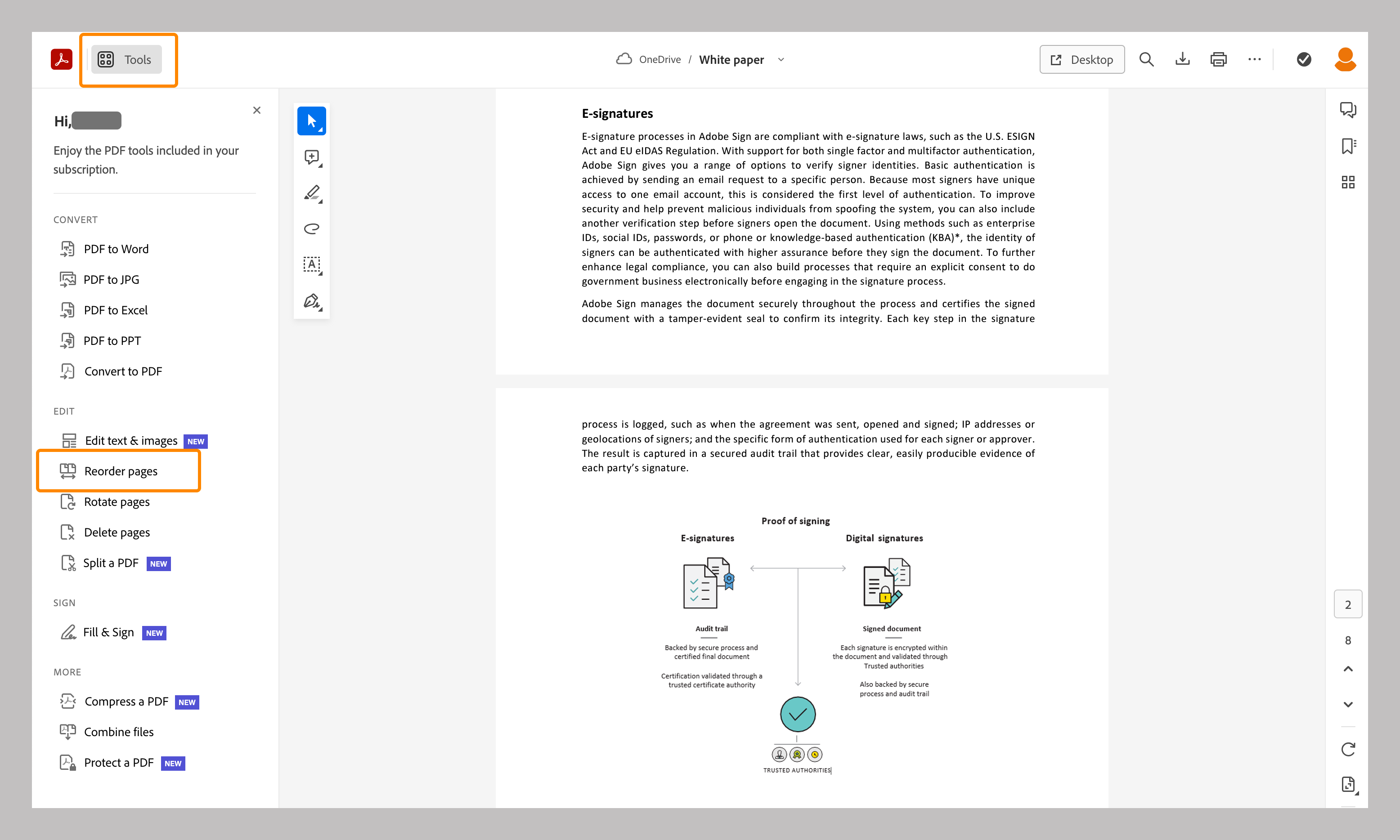Download the current PDF
The width and height of the screenshot is (1400, 840).
click(x=1182, y=59)
